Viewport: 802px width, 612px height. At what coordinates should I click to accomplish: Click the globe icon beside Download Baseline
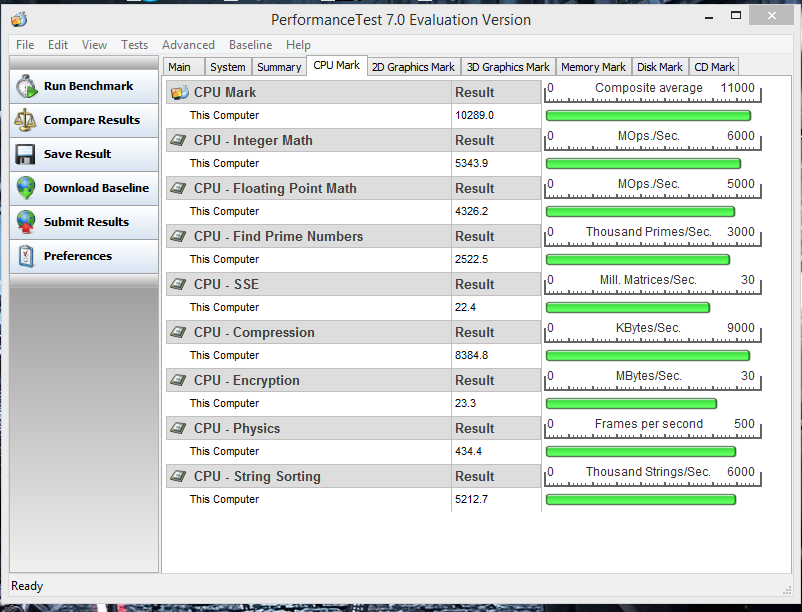[26, 188]
